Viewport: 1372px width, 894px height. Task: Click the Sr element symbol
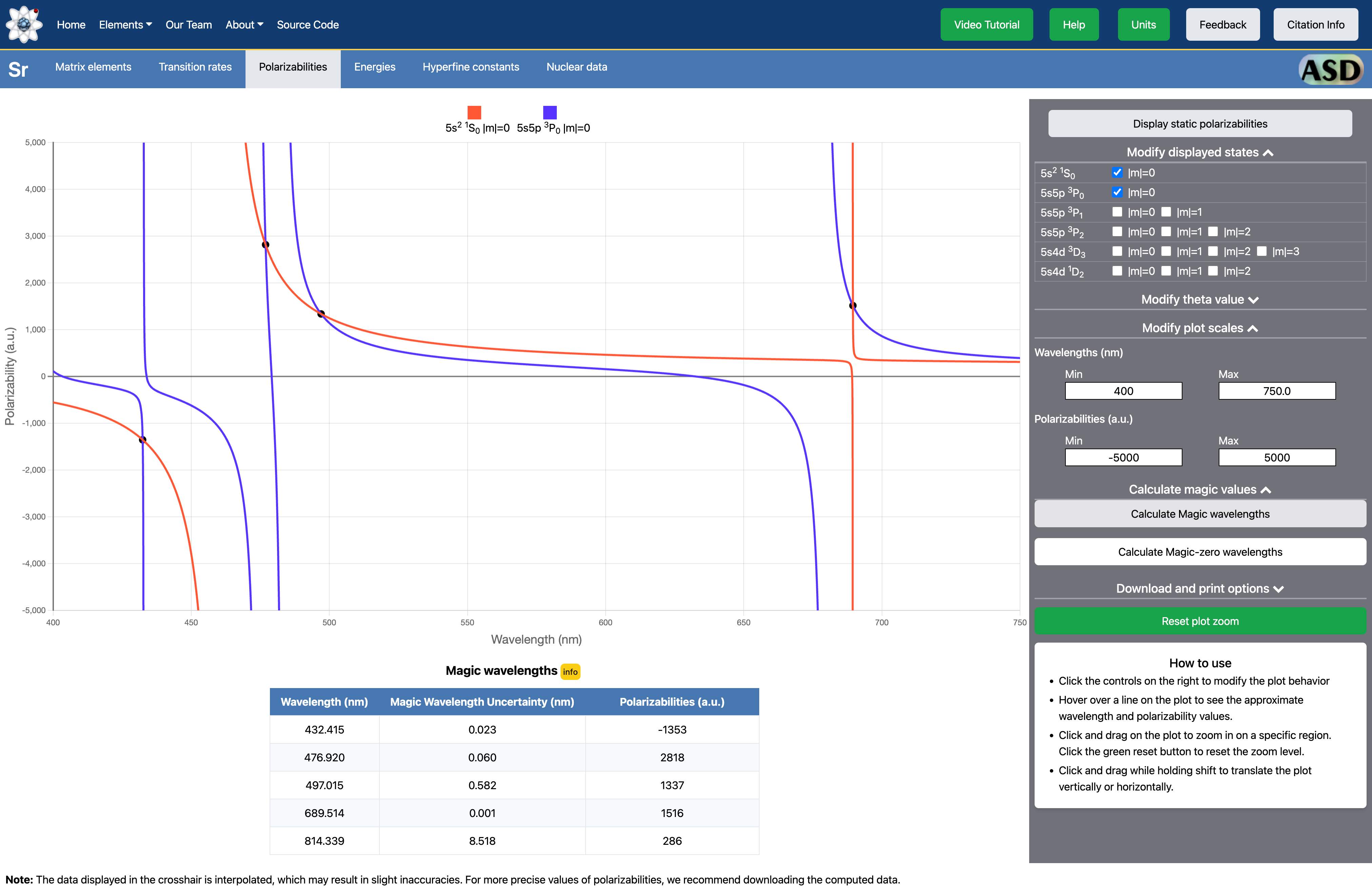point(18,69)
